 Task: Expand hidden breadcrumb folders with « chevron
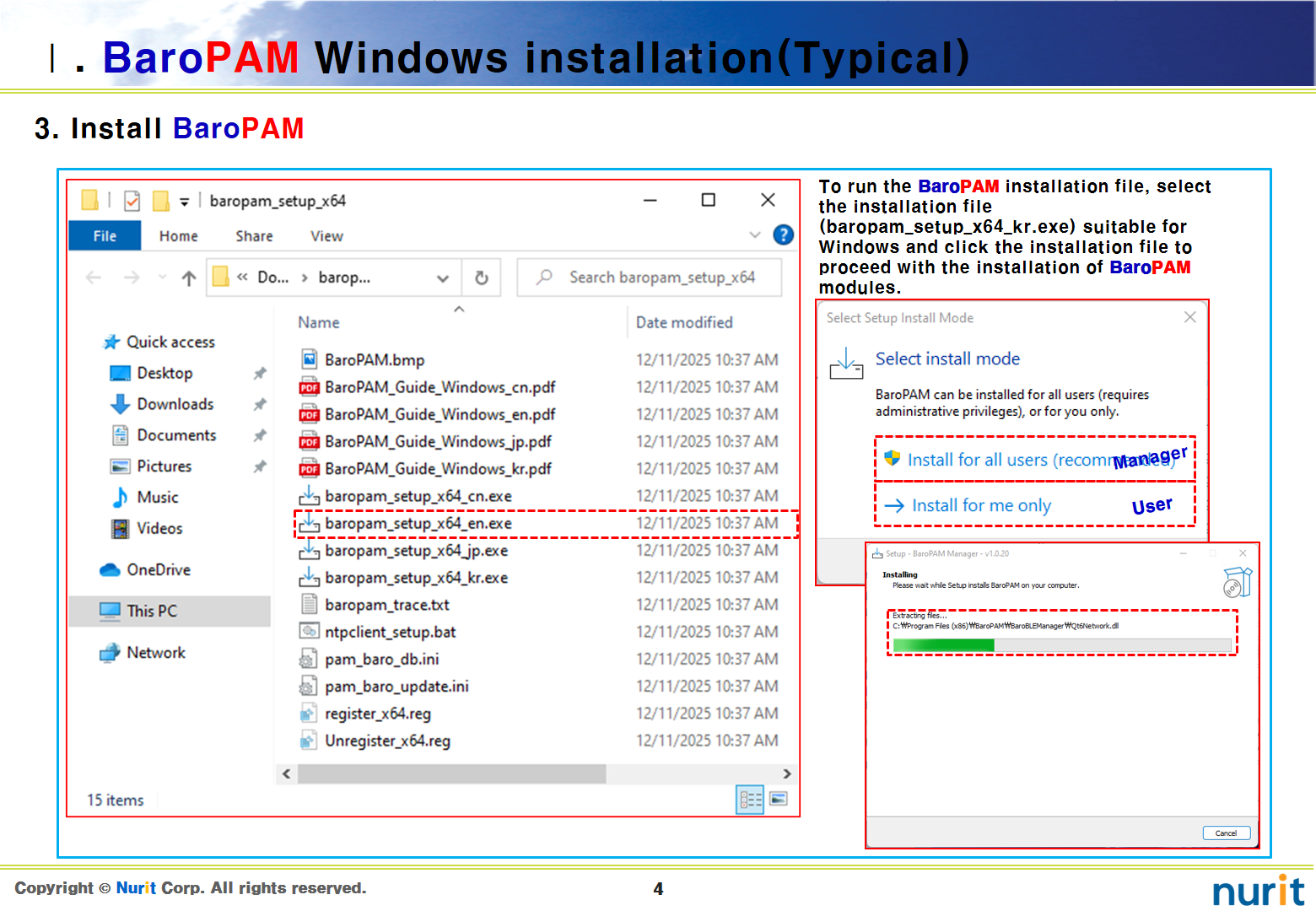[242, 277]
